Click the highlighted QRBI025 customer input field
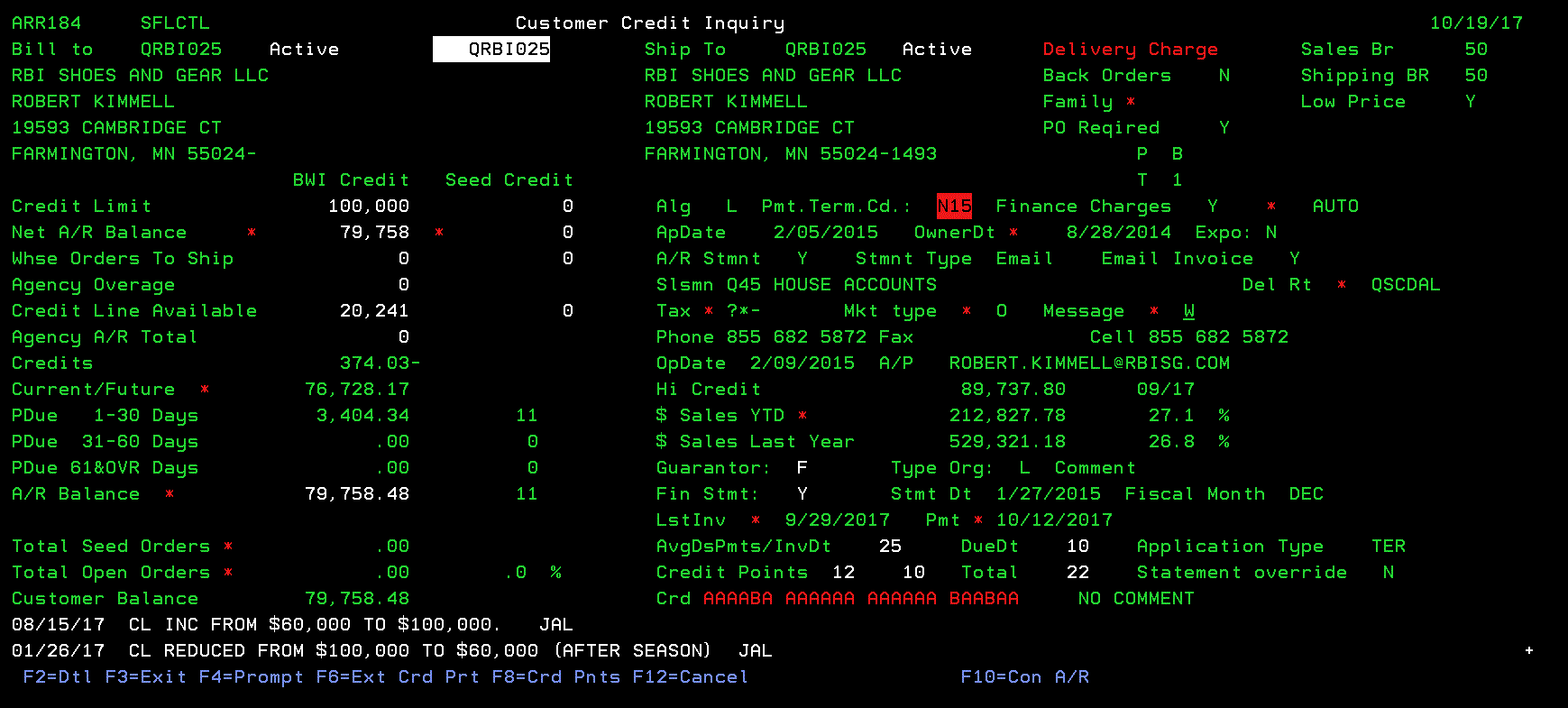 491,49
